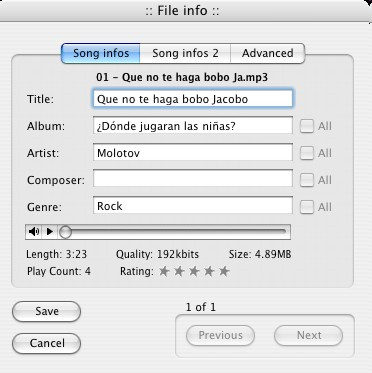Image resolution: width=372 pixels, height=373 pixels.
Task: Click the playback position slider knob
Action: click(66, 232)
